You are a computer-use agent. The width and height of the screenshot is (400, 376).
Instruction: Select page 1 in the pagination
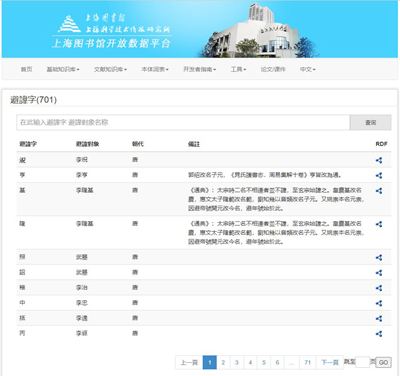click(210, 362)
